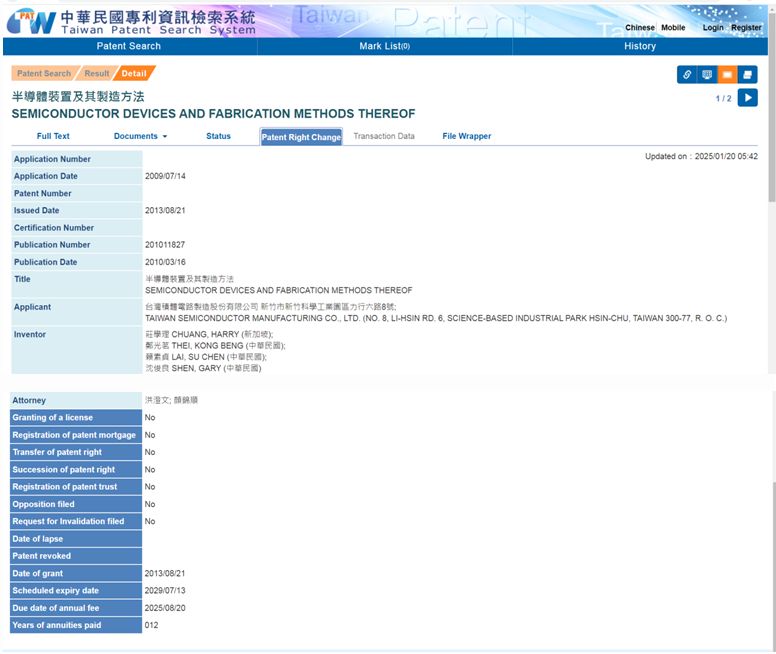Click the TAIWAN SEMICONDUCTOR MANUFACTURING applicant text
The width and height of the screenshot is (776, 654).
[x=436, y=318]
